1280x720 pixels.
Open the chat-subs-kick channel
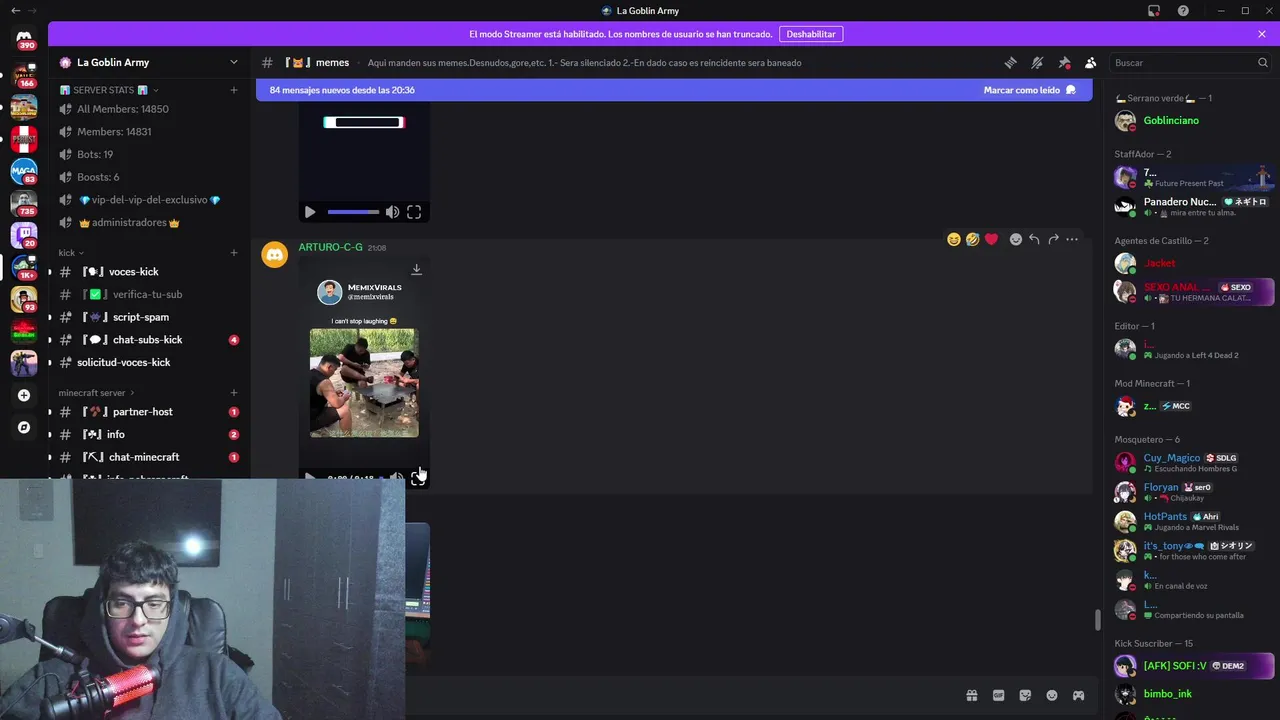[x=149, y=340]
